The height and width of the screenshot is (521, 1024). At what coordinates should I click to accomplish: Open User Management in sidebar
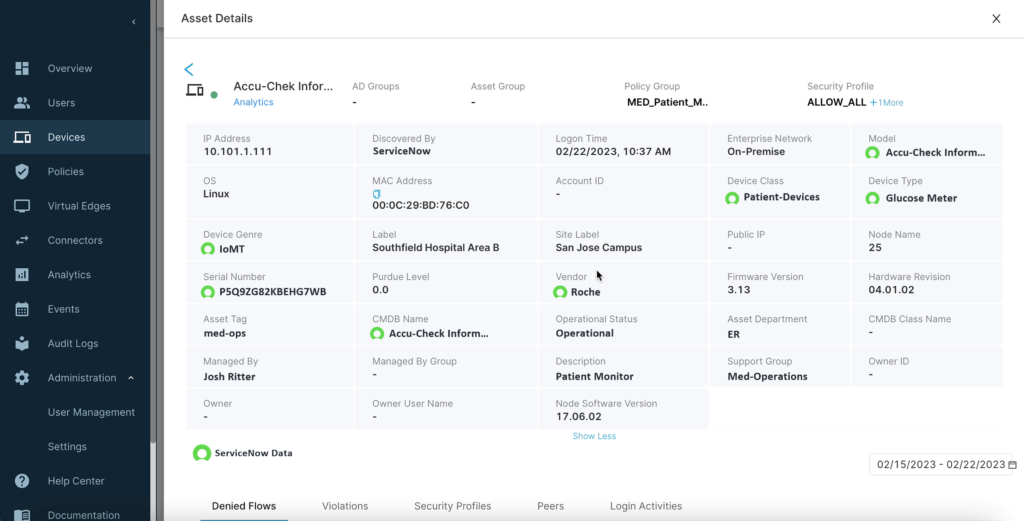point(91,412)
